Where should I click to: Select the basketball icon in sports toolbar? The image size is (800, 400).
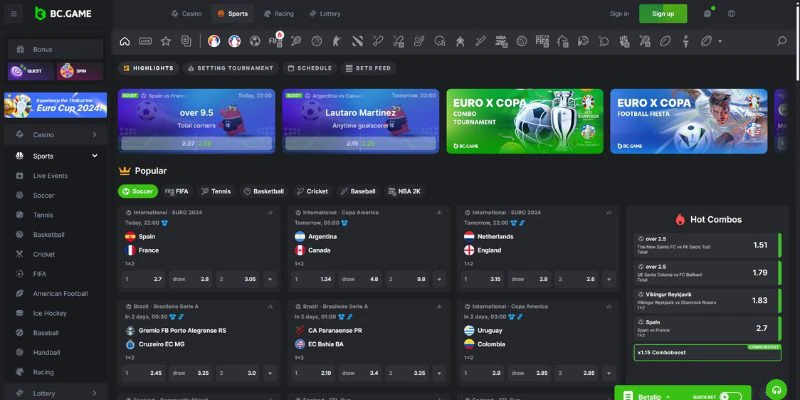(x=316, y=41)
